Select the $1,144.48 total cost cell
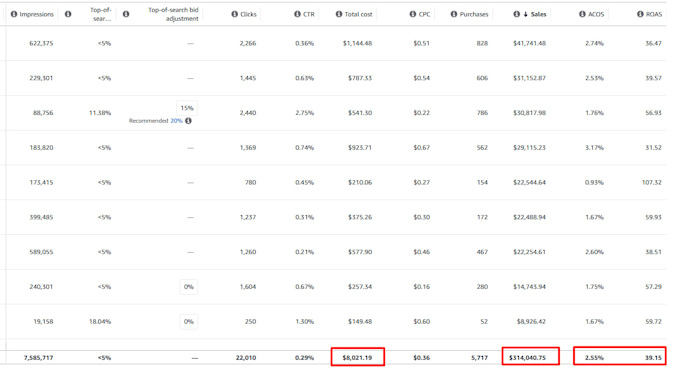 coord(357,43)
